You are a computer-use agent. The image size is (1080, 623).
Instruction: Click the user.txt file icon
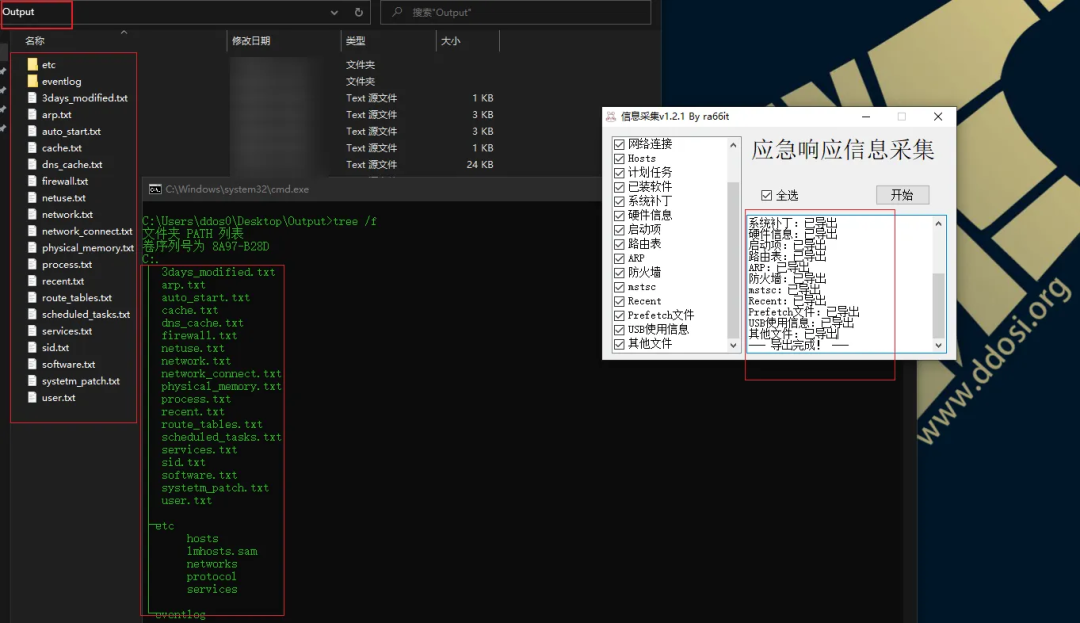(x=32, y=398)
